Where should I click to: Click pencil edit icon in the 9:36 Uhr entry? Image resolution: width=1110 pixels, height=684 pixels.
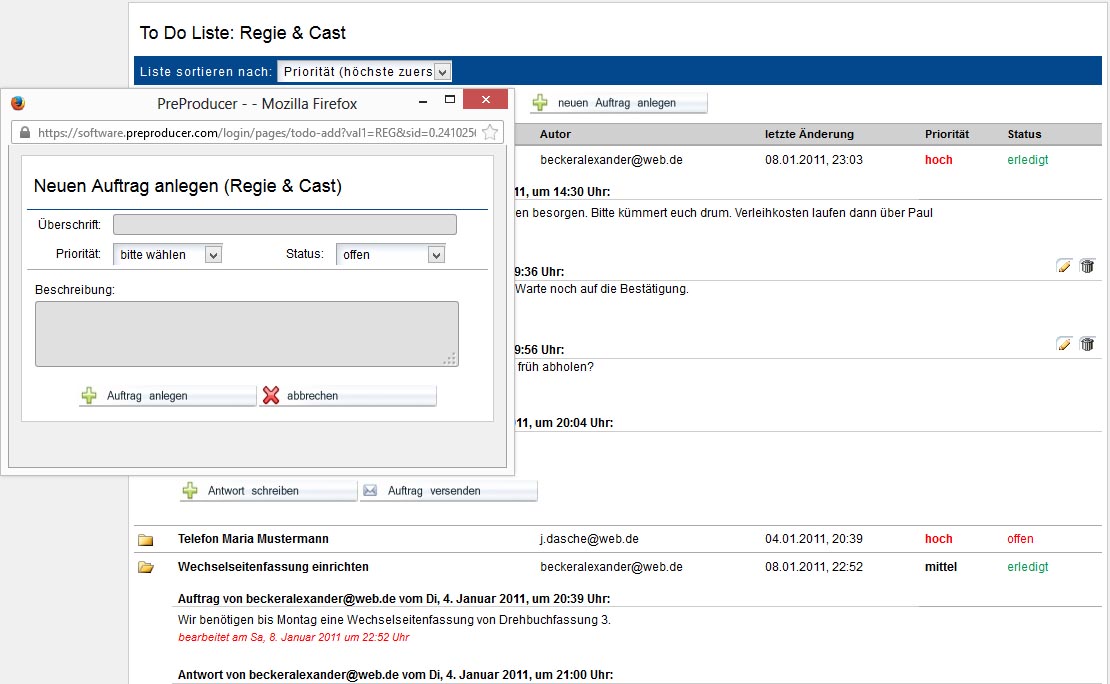click(x=1064, y=266)
